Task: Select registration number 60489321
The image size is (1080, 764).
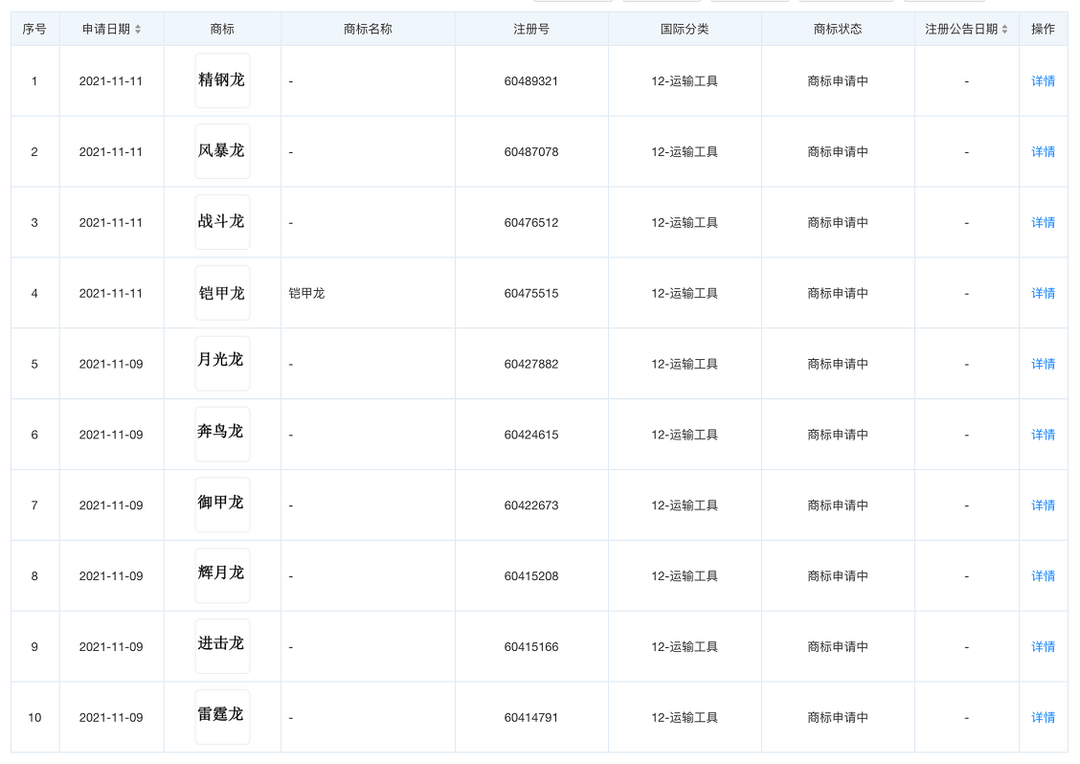Action: coord(531,81)
